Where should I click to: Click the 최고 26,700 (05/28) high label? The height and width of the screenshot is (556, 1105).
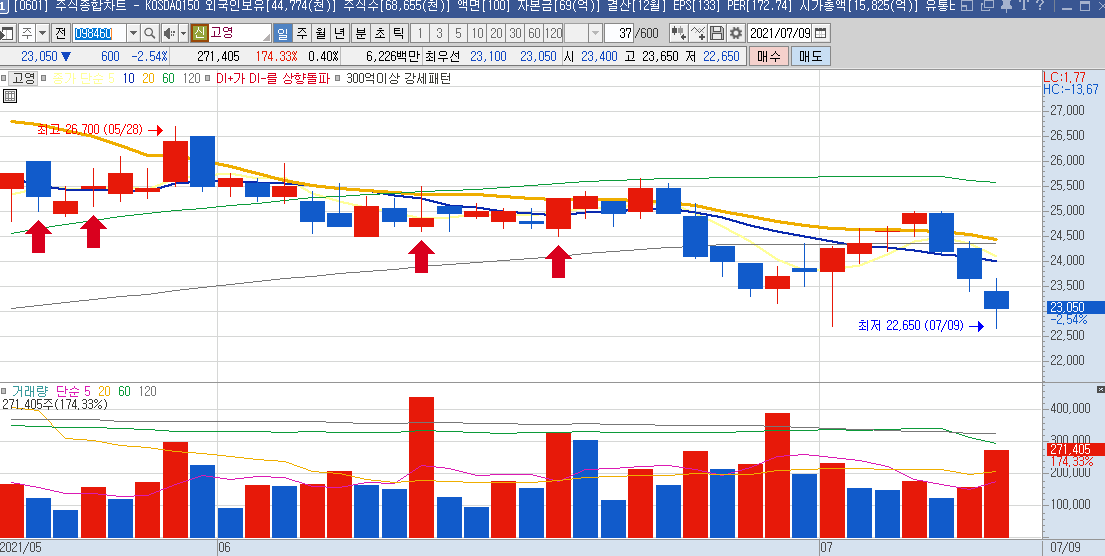(90, 130)
